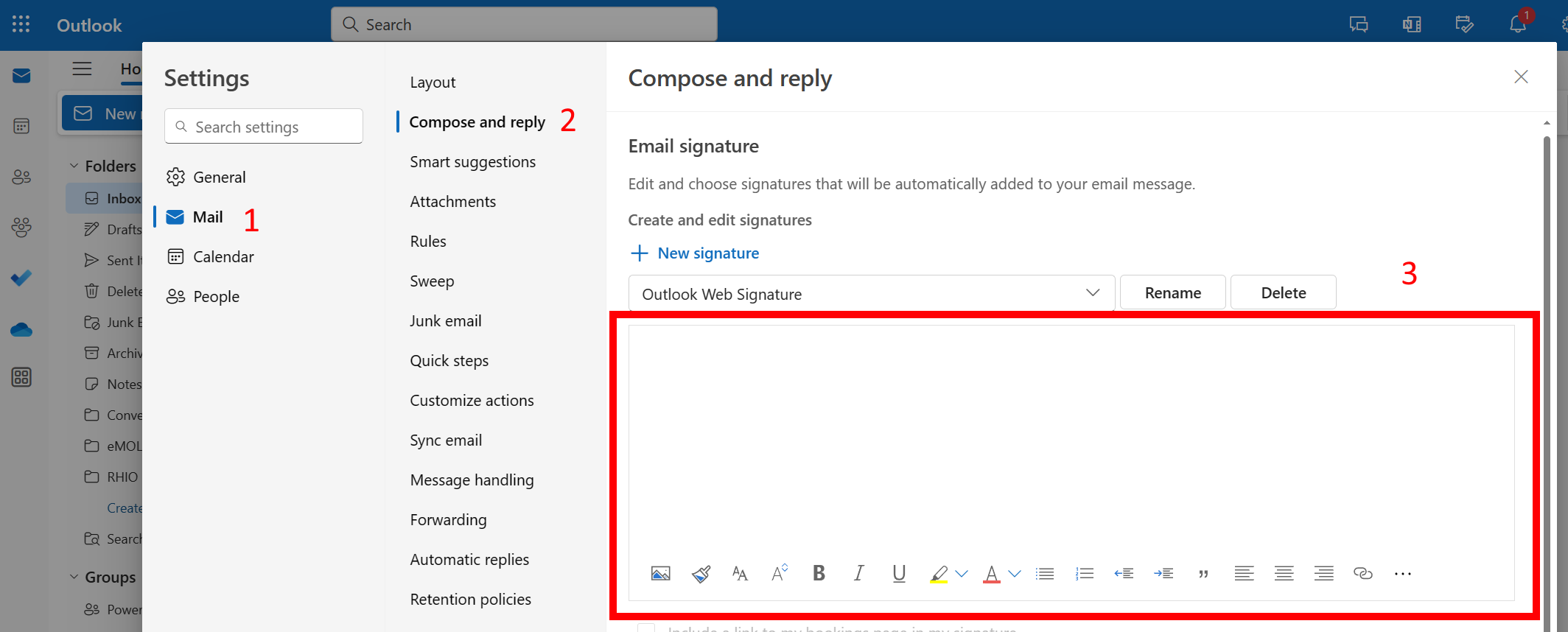Screen dimensions: 1568x632
Task: Insert a quote block
Action: [x=1203, y=574]
